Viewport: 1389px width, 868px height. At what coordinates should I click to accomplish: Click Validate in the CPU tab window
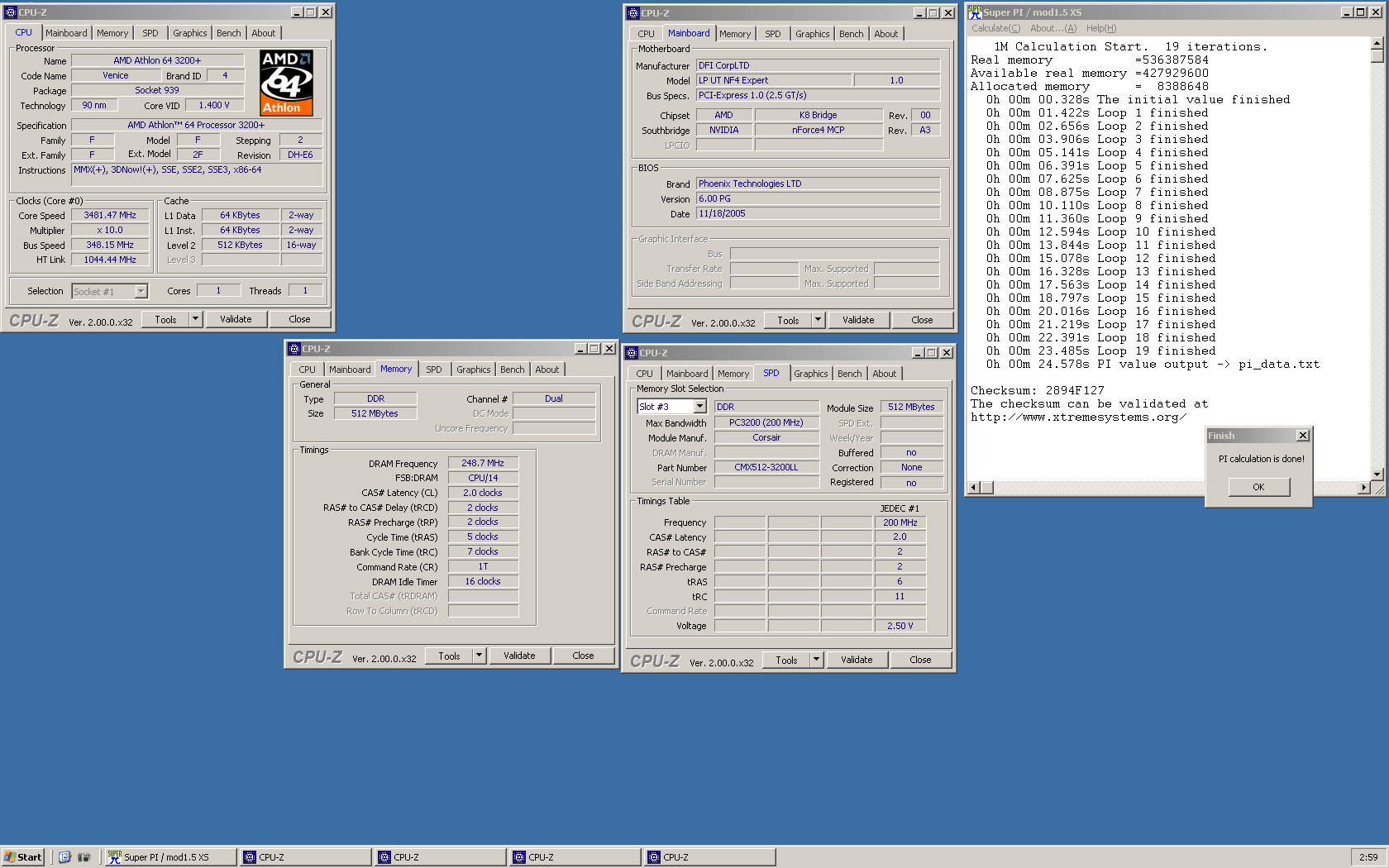(236, 319)
